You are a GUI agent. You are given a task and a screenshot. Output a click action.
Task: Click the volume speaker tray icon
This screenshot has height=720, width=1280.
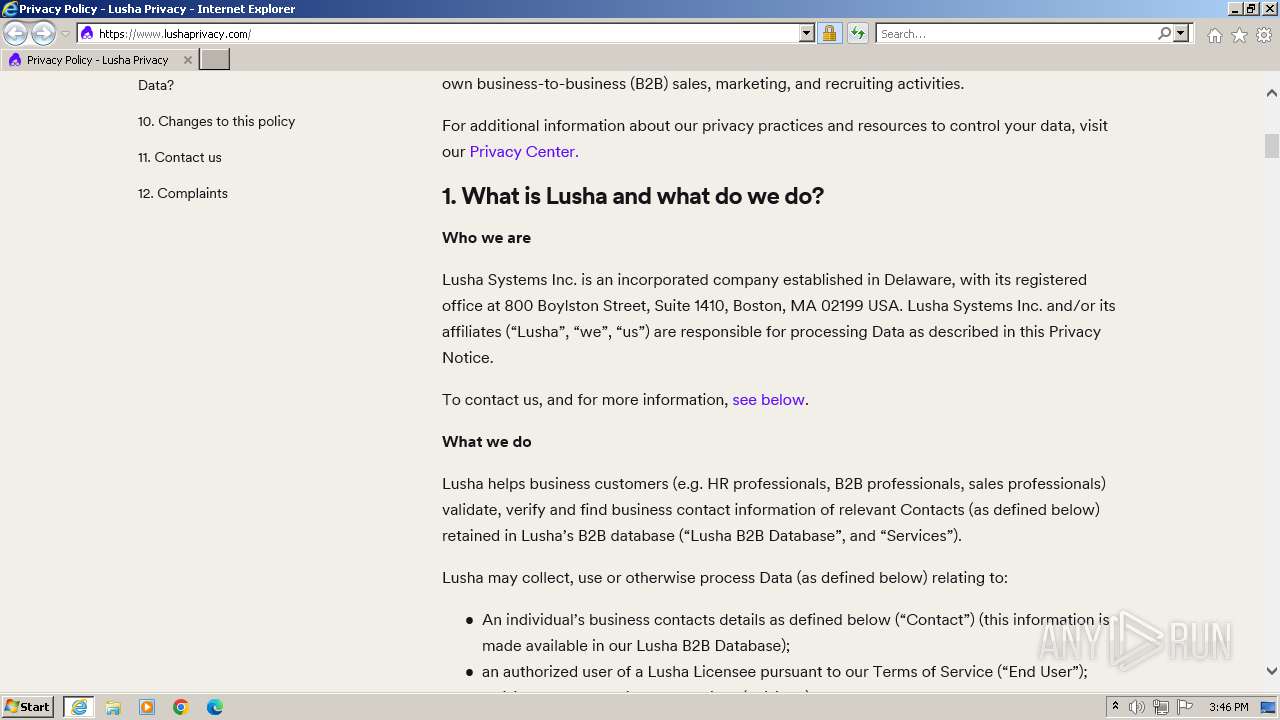coord(1137,707)
